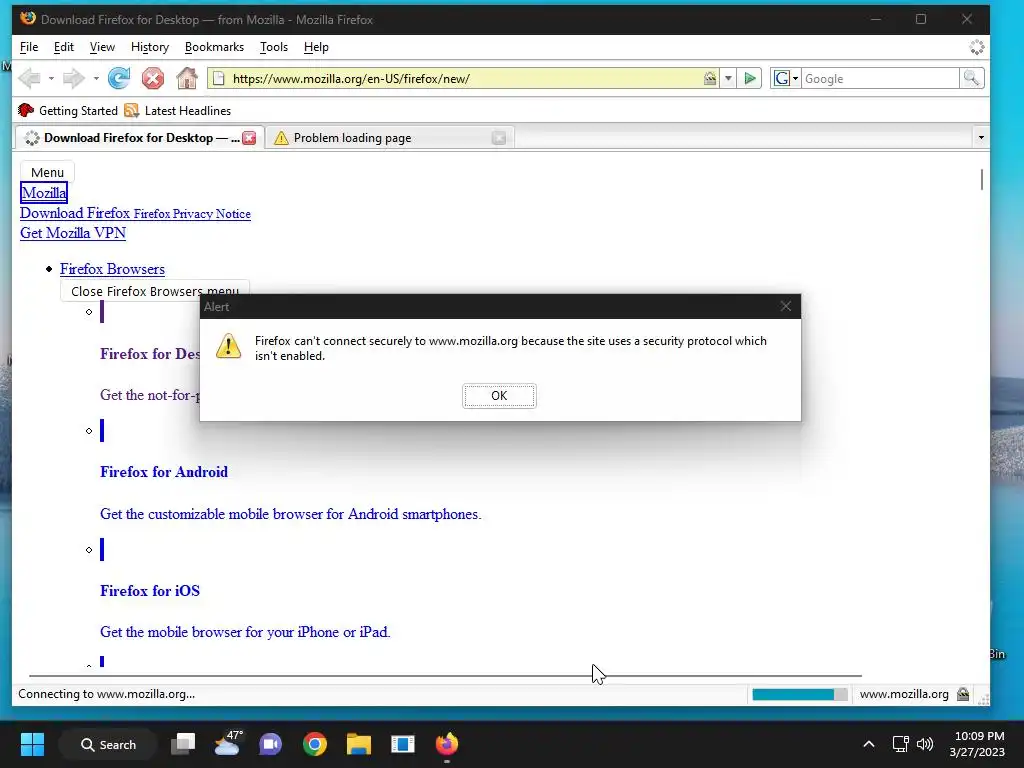Open the Tools menu
1024x768 pixels.
coord(274,47)
